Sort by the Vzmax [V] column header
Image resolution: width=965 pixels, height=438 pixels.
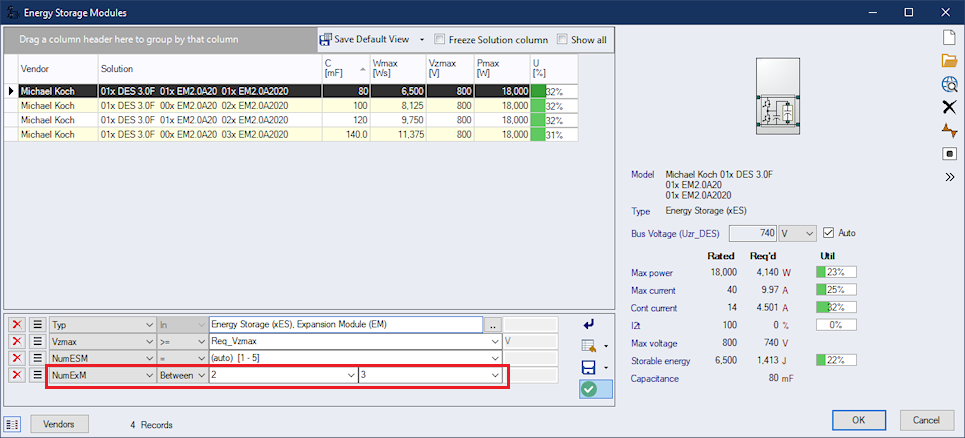[x=450, y=68]
